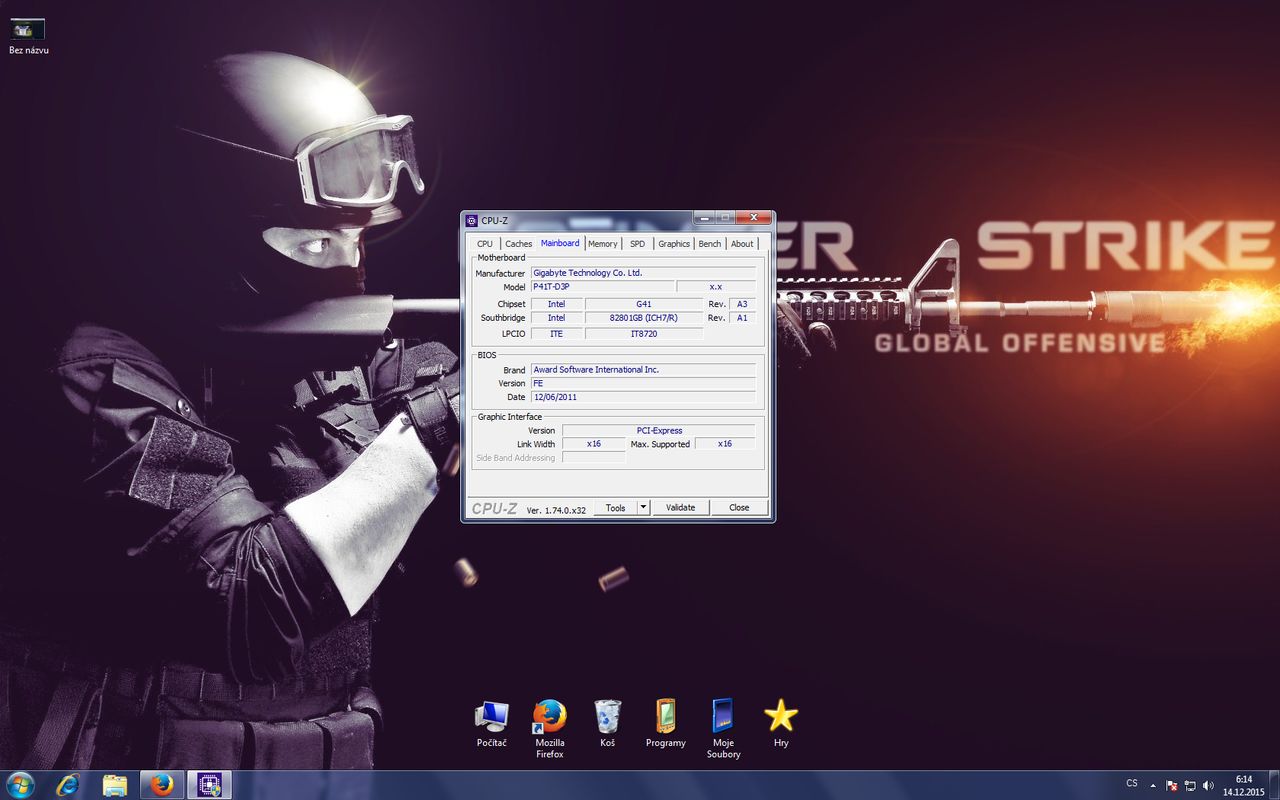Click the Model field P41T-D3P
The height and width of the screenshot is (800, 1280).
pos(601,286)
